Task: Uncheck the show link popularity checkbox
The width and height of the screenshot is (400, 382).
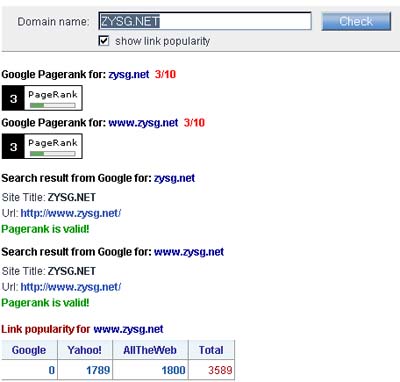Action: click(x=104, y=41)
